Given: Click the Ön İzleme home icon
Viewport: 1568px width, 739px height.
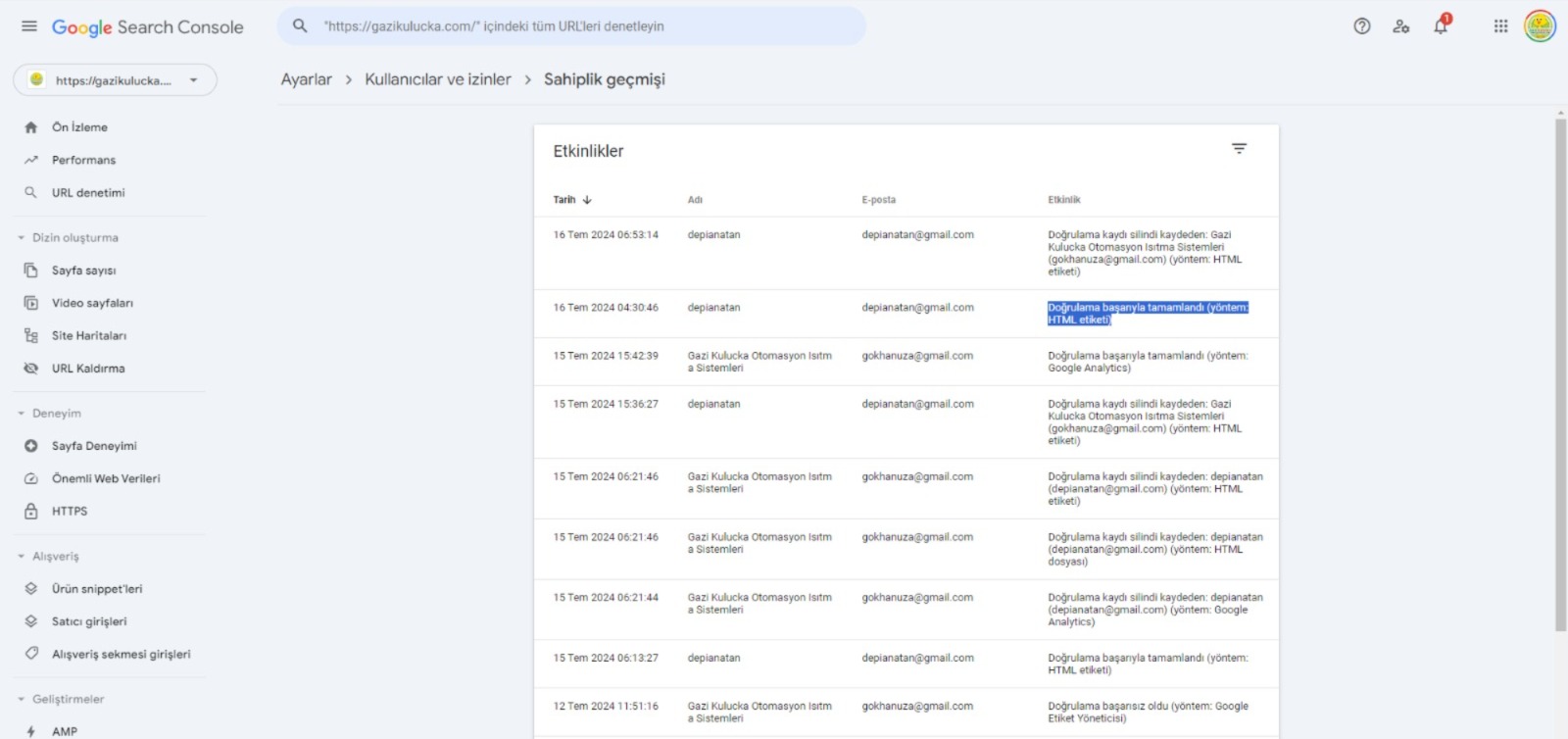Looking at the screenshot, I should pos(31,127).
